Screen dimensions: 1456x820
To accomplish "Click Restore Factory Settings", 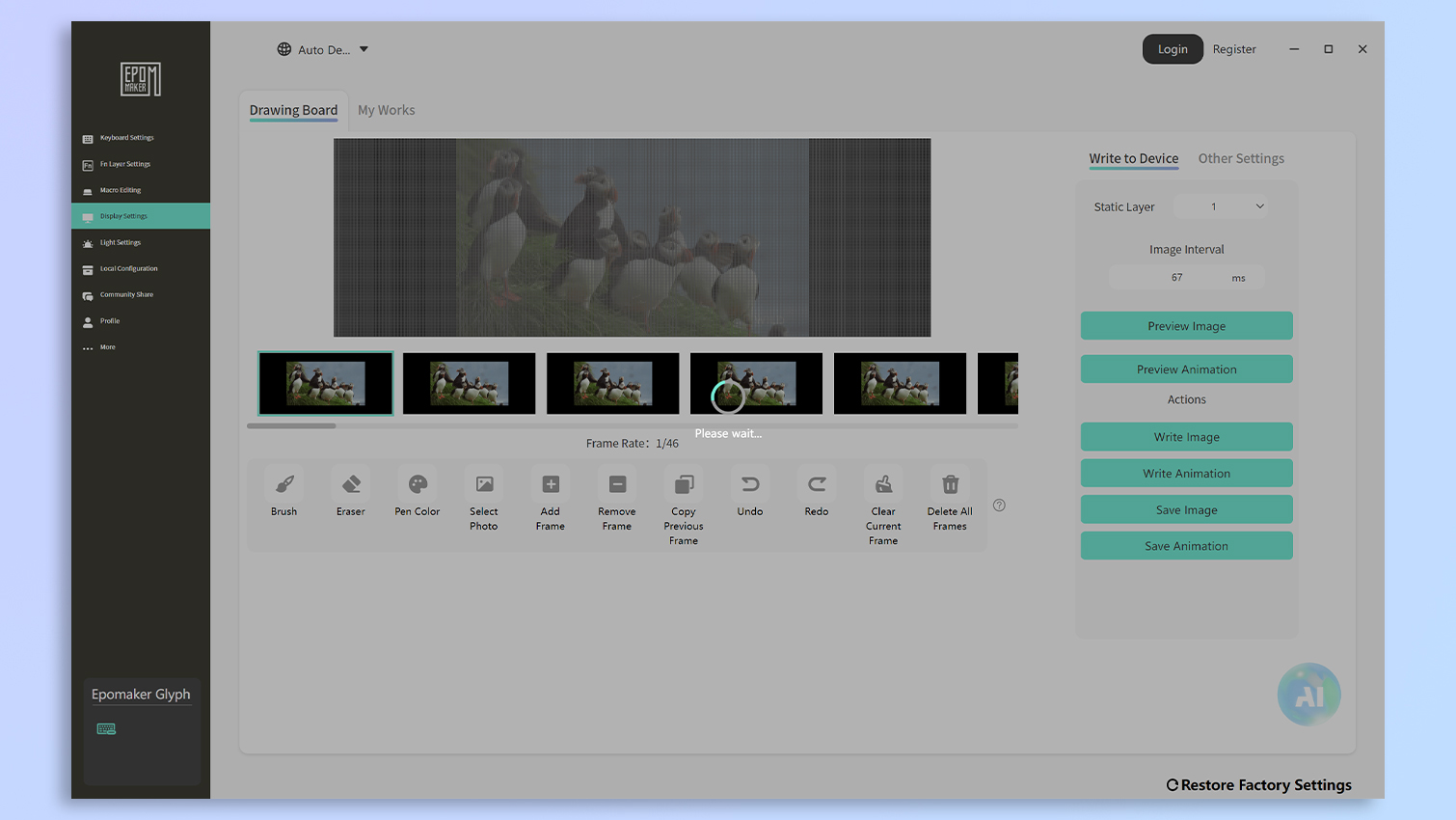I will tap(1258, 785).
